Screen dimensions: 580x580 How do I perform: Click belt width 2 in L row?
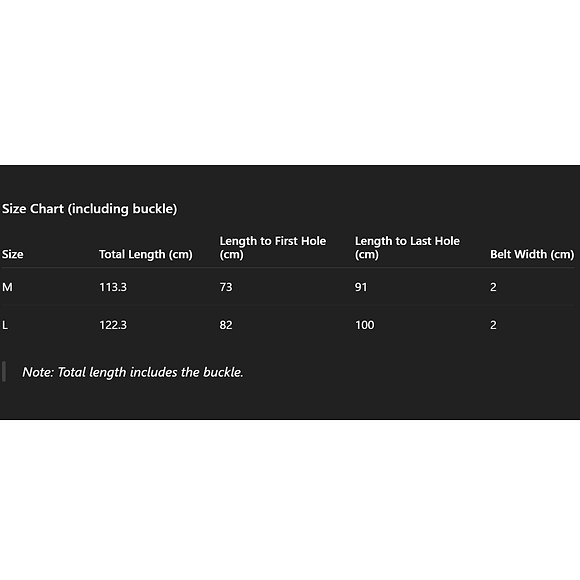493,325
